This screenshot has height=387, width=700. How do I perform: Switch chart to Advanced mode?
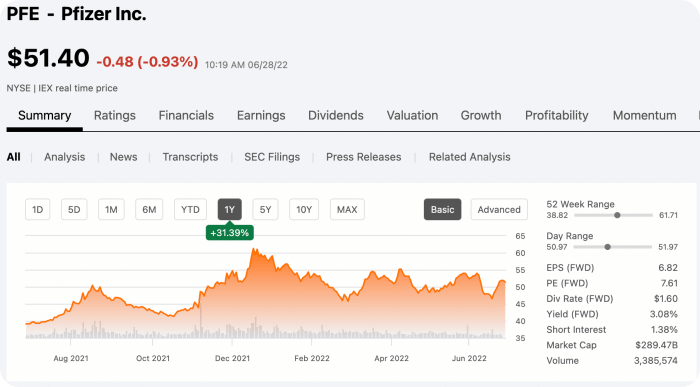[499, 209]
